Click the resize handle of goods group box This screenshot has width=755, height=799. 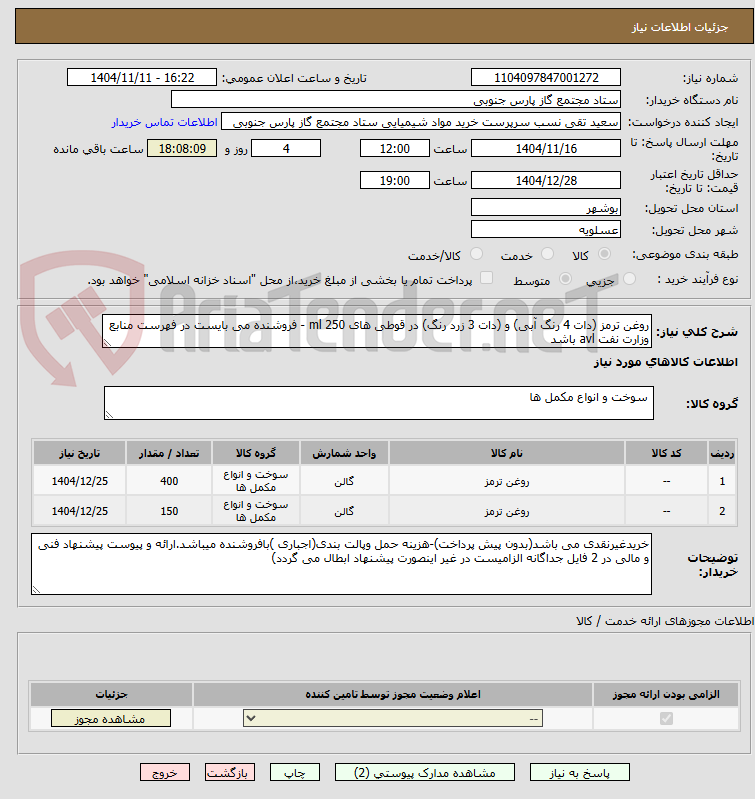109,415
